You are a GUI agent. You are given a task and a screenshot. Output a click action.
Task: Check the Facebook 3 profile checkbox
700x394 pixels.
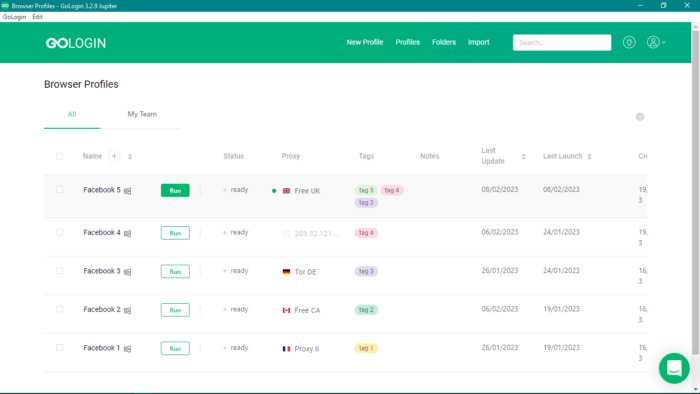point(59,270)
